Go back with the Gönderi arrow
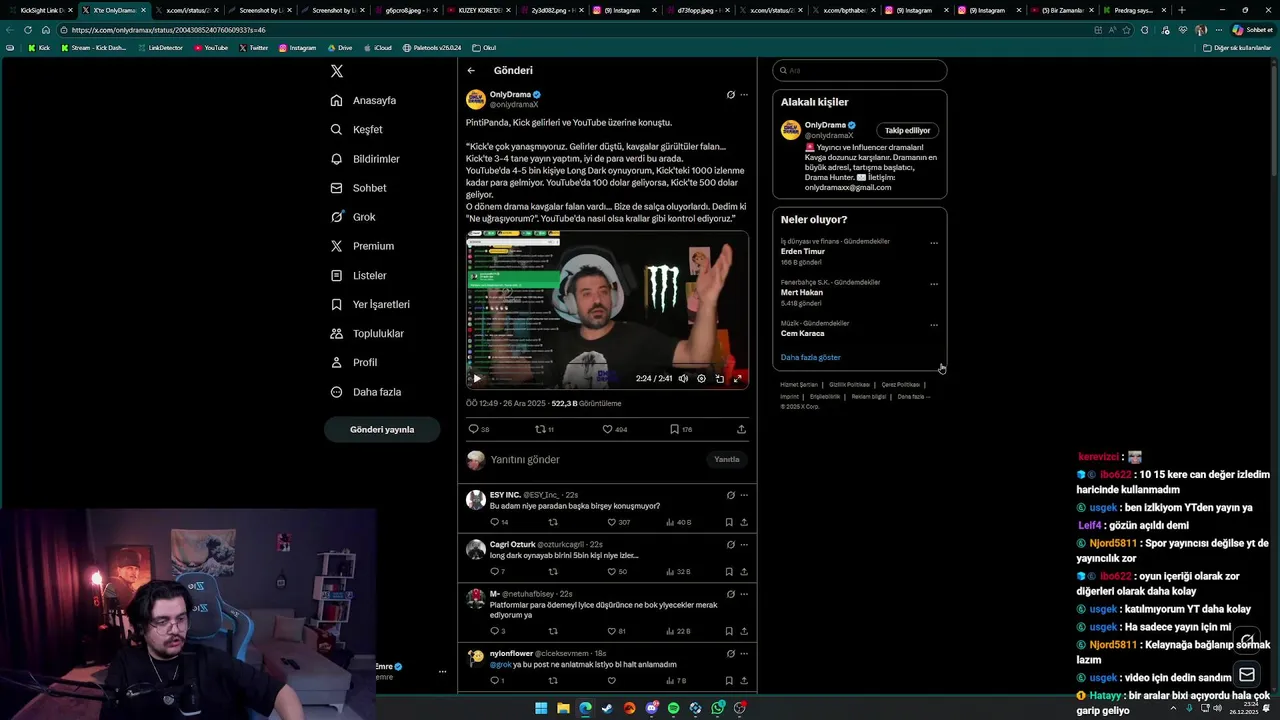This screenshot has width=1280, height=720. pyautogui.click(x=471, y=71)
